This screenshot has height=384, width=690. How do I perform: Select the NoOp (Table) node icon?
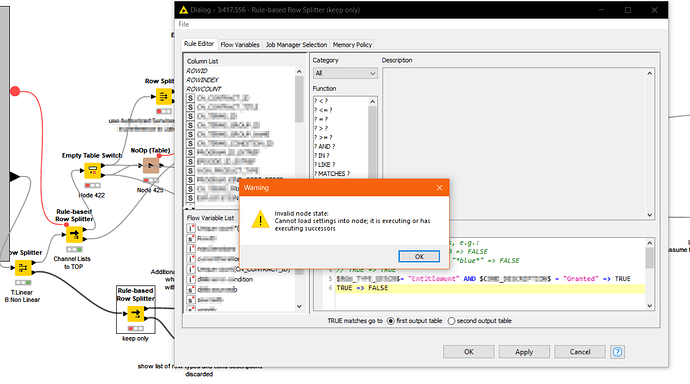coord(151,166)
